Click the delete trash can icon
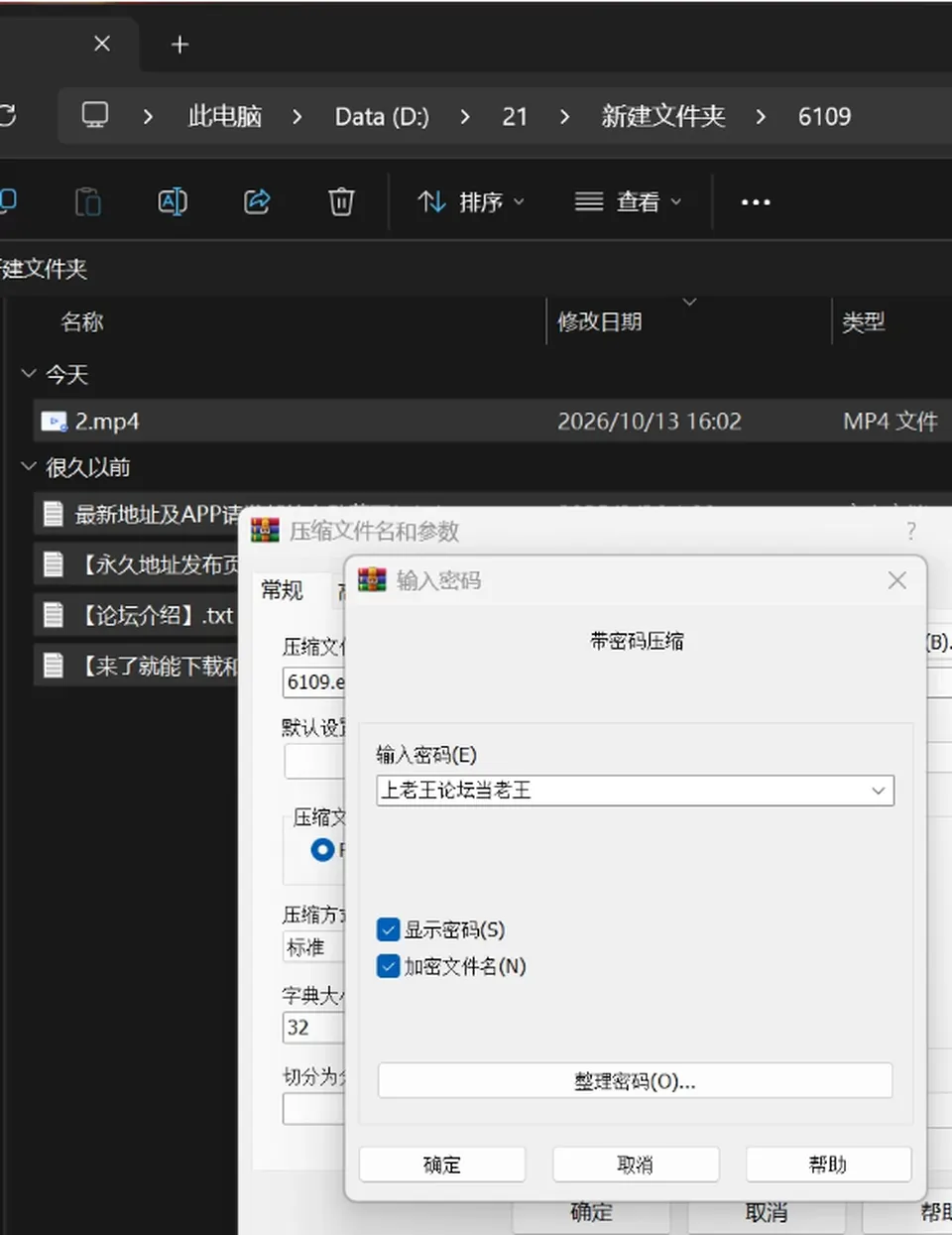 [x=341, y=202]
